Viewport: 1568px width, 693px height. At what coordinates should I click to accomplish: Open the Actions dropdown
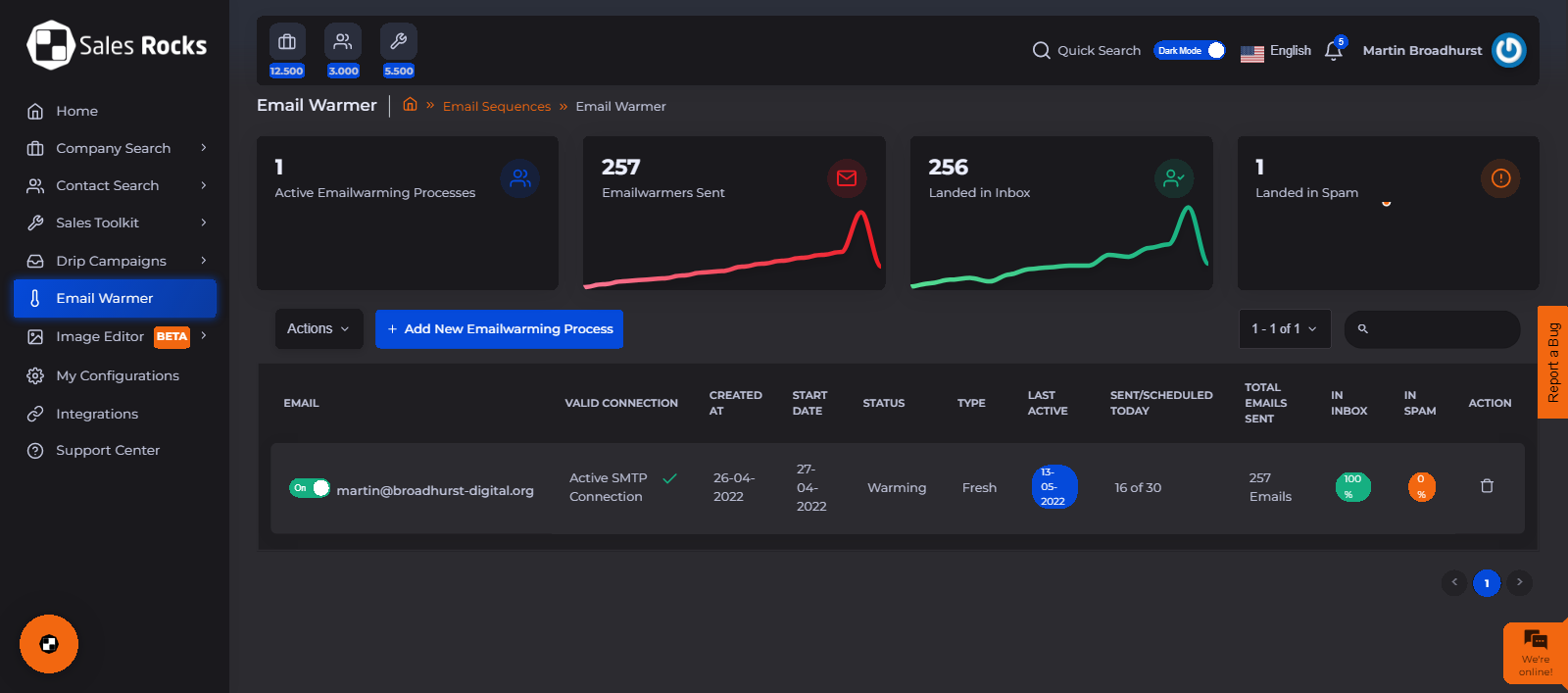[318, 329]
